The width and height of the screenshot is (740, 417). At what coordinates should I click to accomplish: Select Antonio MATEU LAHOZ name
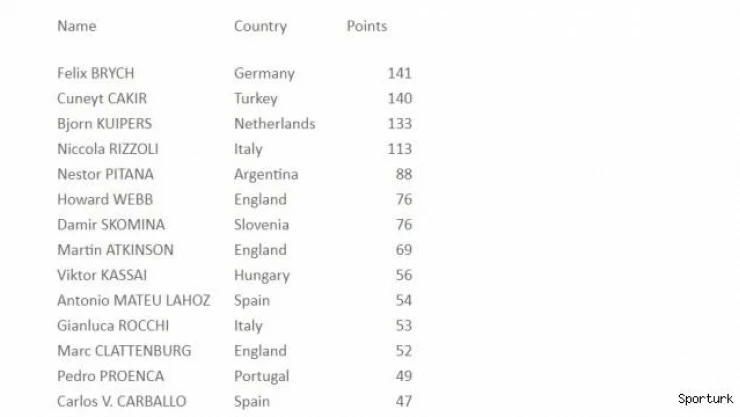coord(134,300)
